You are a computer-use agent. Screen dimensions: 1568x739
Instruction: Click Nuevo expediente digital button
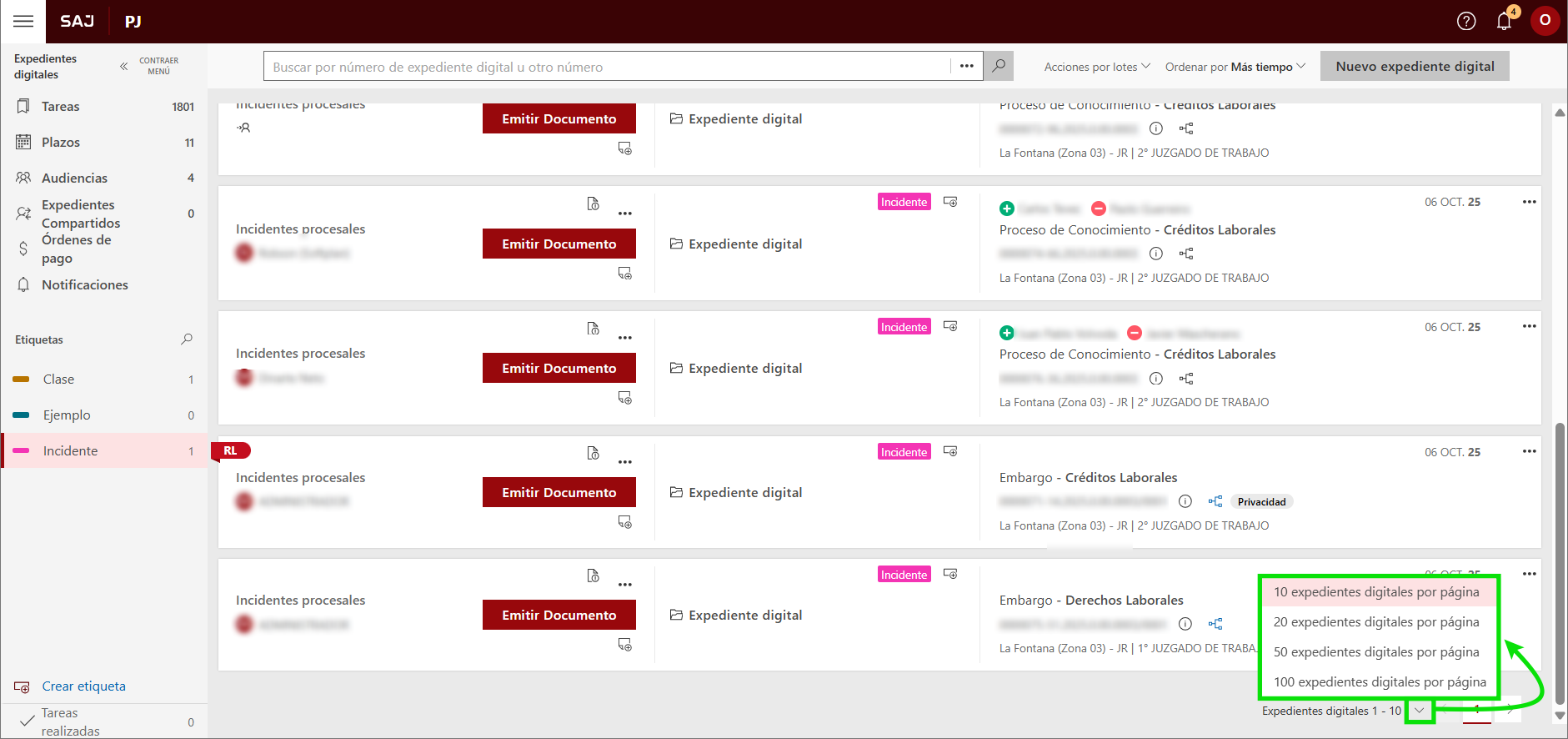pos(1414,67)
